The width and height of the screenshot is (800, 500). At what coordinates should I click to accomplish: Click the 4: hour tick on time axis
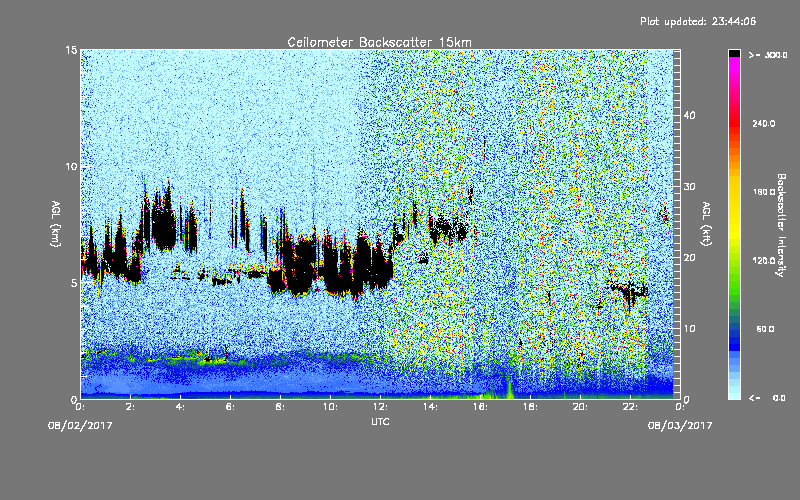click(x=181, y=407)
